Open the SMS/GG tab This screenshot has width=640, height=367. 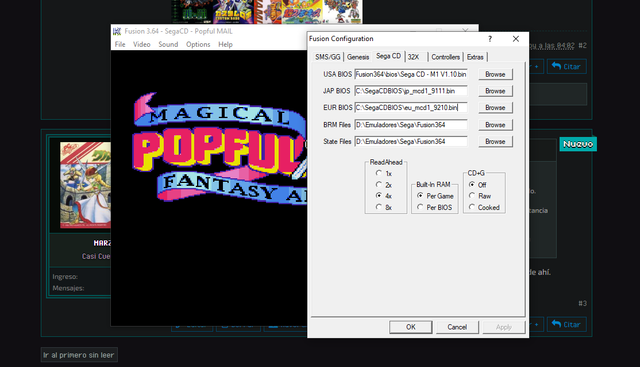pos(327,57)
